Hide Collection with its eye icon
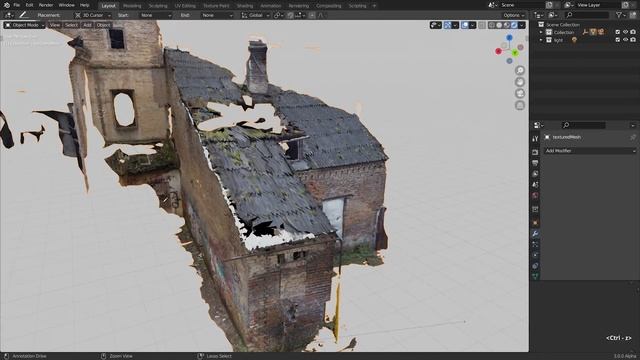The width and height of the screenshot is (640, 360). pyautogui.click(x=625, y=32)
